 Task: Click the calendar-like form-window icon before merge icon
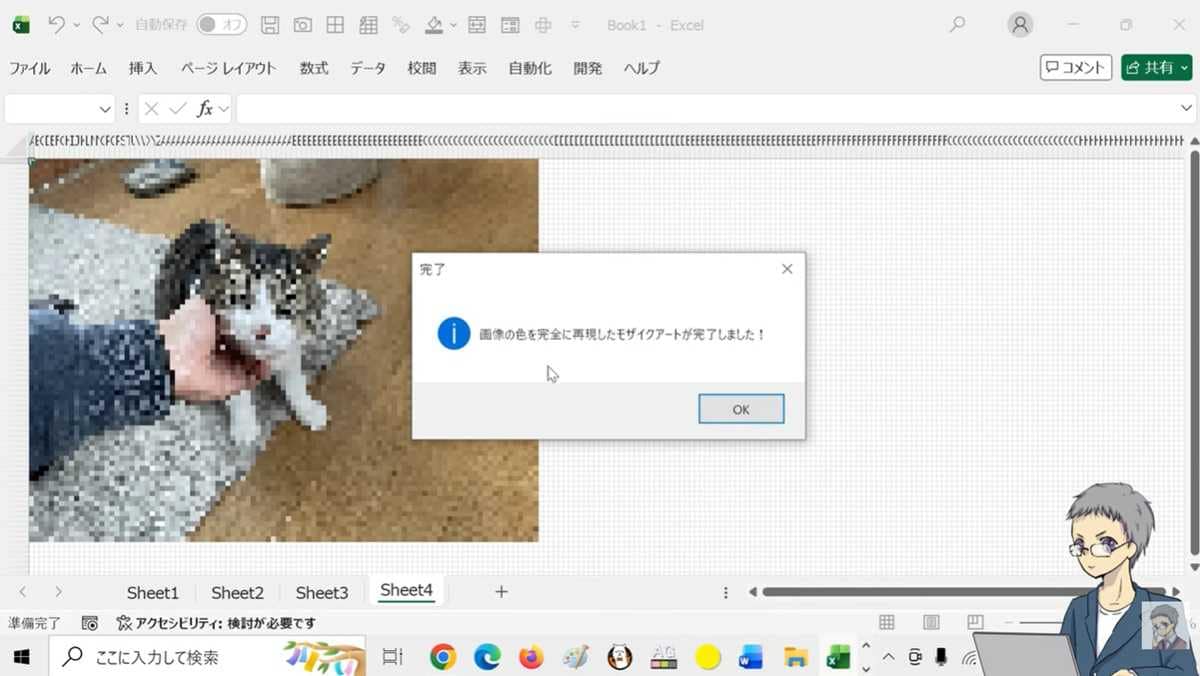(x=510, y=25)
